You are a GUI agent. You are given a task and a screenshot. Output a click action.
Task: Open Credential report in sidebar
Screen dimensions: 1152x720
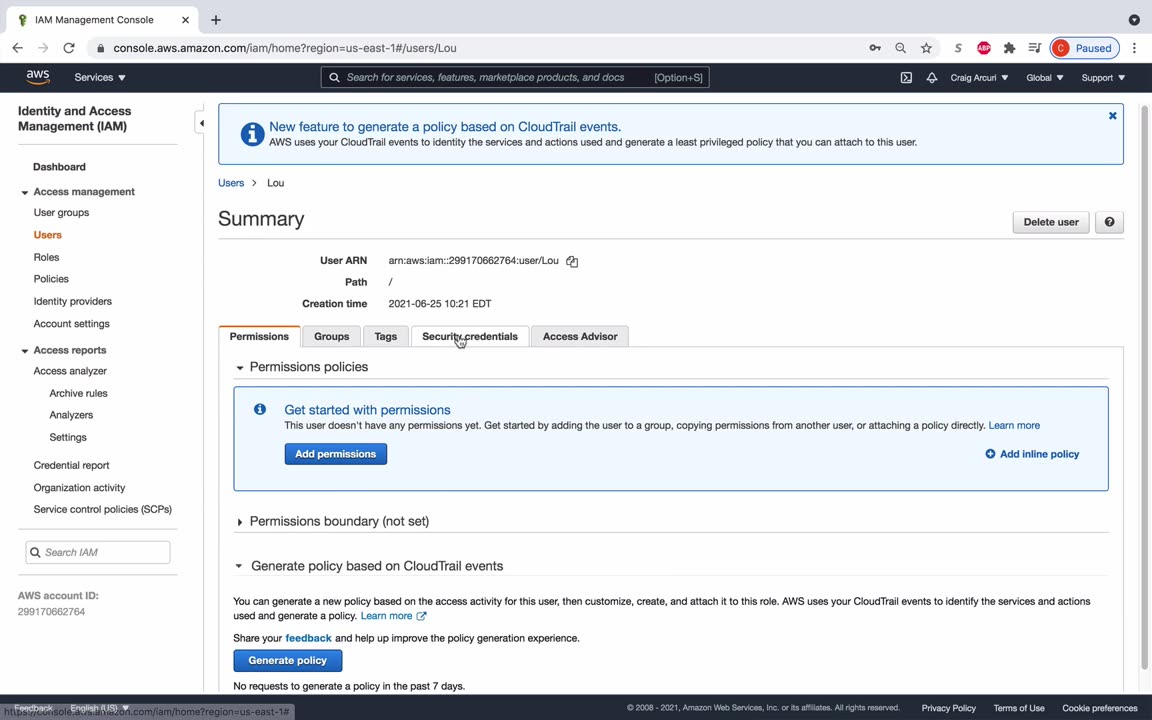(x=71, y=465)
